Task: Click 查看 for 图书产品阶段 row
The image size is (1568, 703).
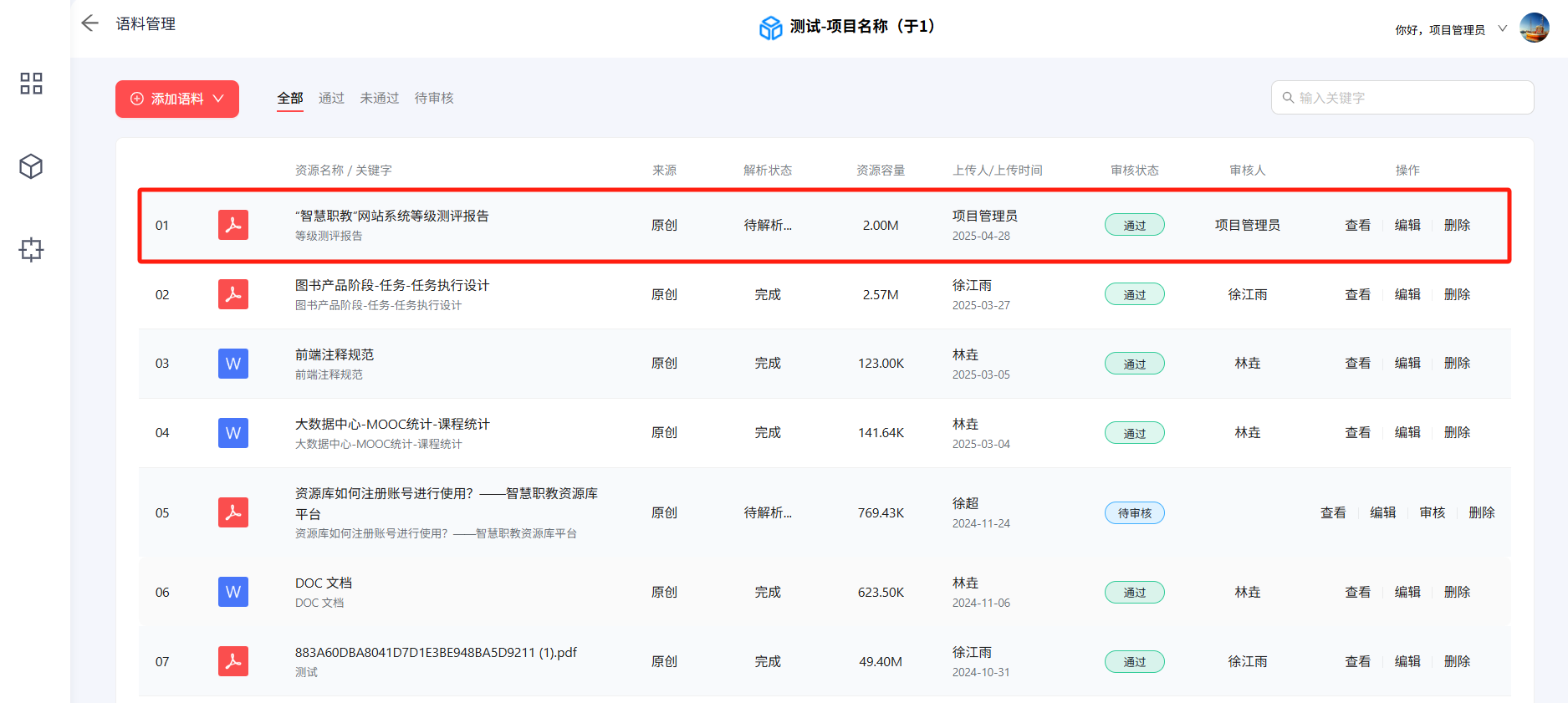Action: coord(1357,294)
